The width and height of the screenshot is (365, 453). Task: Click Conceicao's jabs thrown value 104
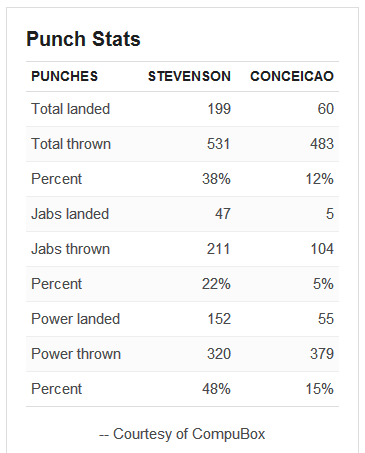coord(322,249)
